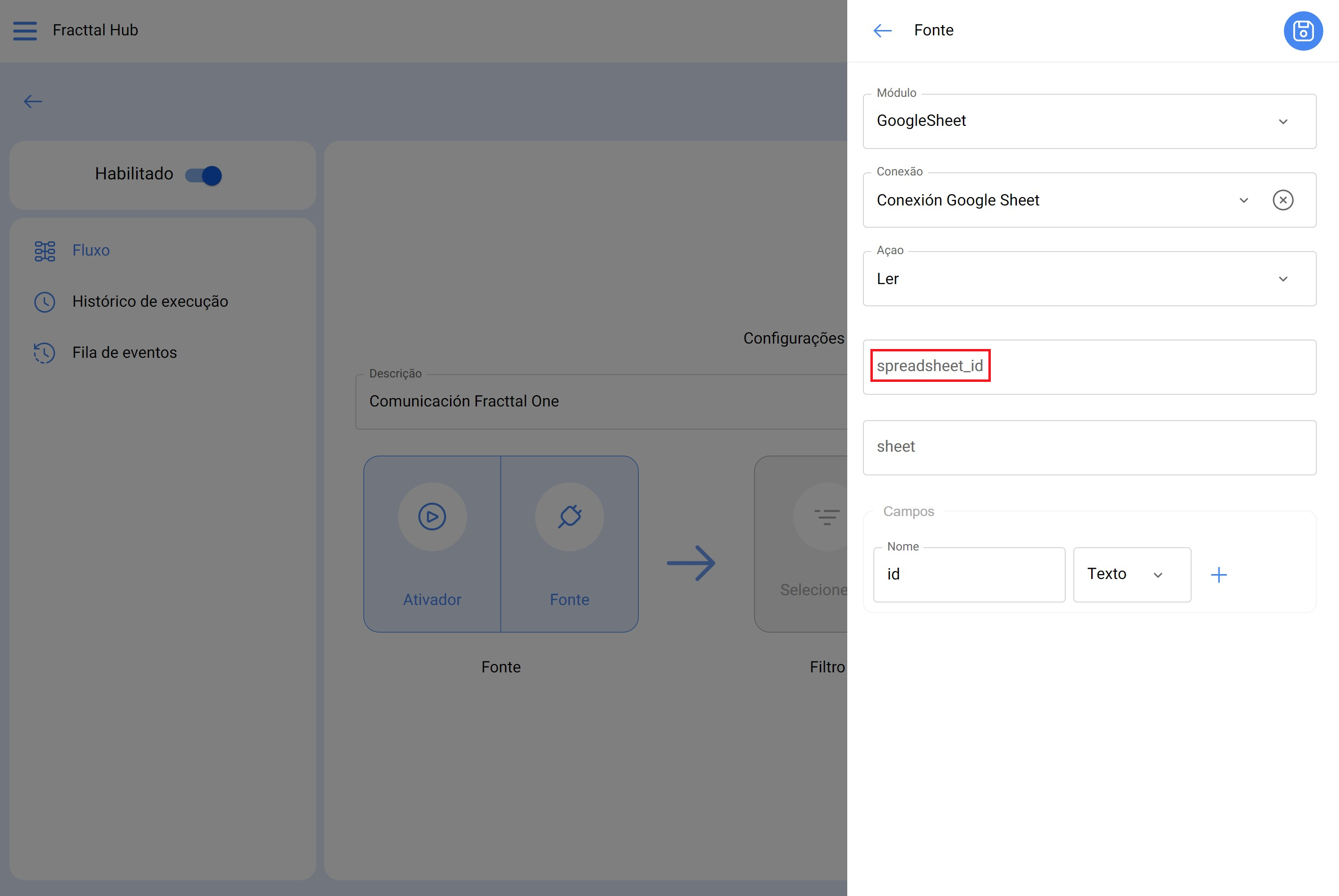The height and width of the screenshot is (896, 1339).
Task: Click the back arrow in the Fonte panel header
Action: [x=883, y=30]
